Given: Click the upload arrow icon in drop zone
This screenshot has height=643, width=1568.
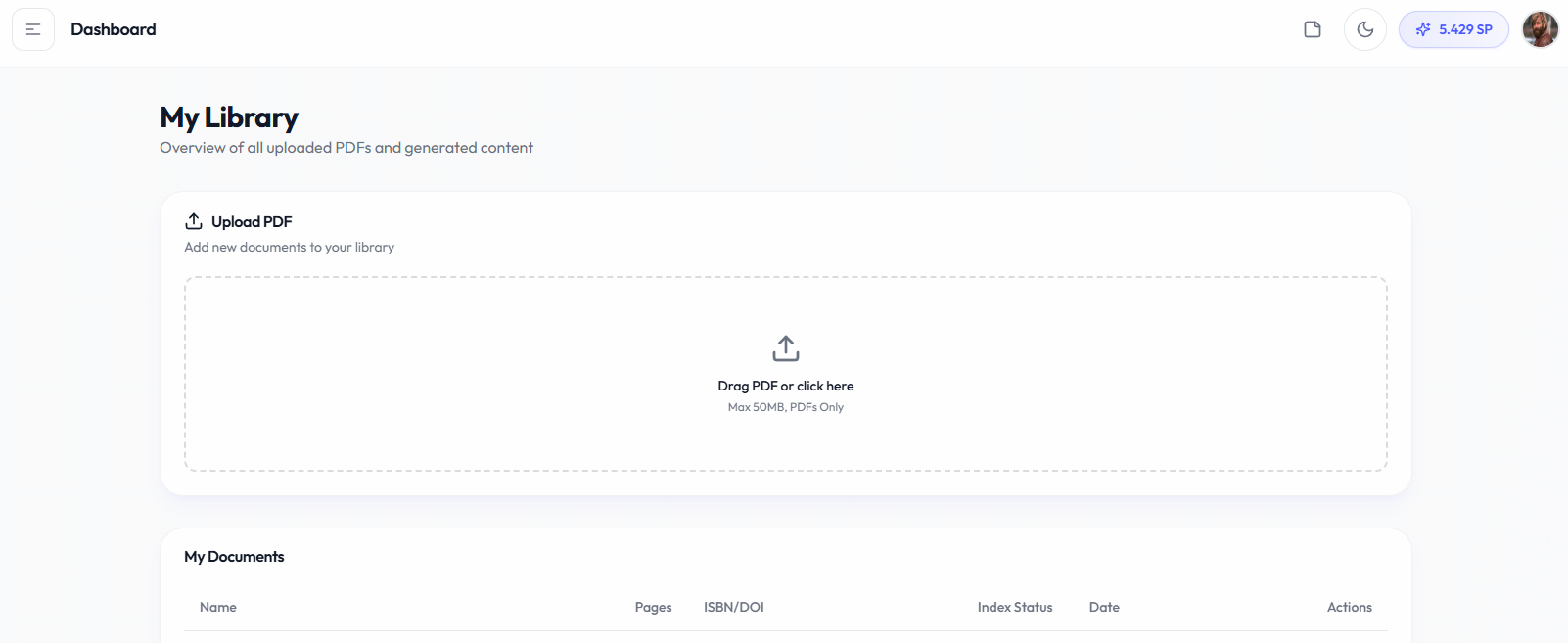Looking at the screenshot, I should click(786, 348).
